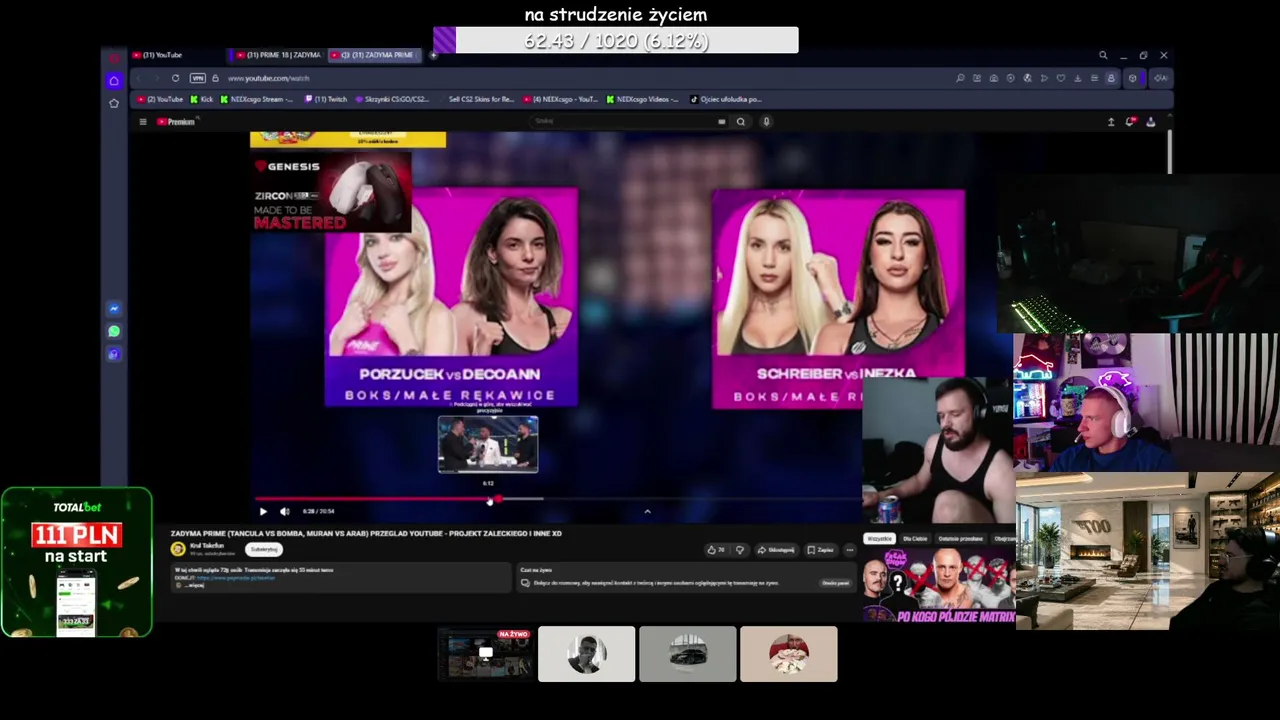Image resolution: width=1280 pixels, height=720 pixels.
Task: Open the Kick bookmark
Action: click(202, 99)
